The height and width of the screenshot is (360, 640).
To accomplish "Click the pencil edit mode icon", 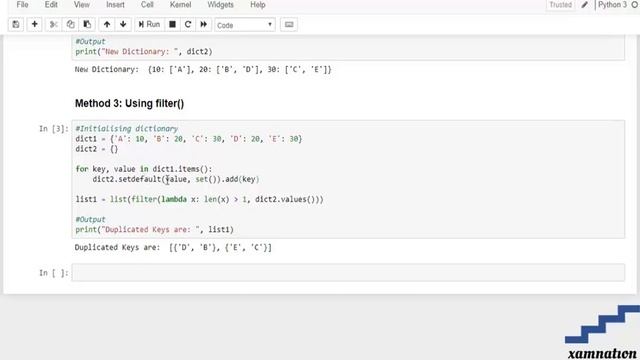I will 584,5.
